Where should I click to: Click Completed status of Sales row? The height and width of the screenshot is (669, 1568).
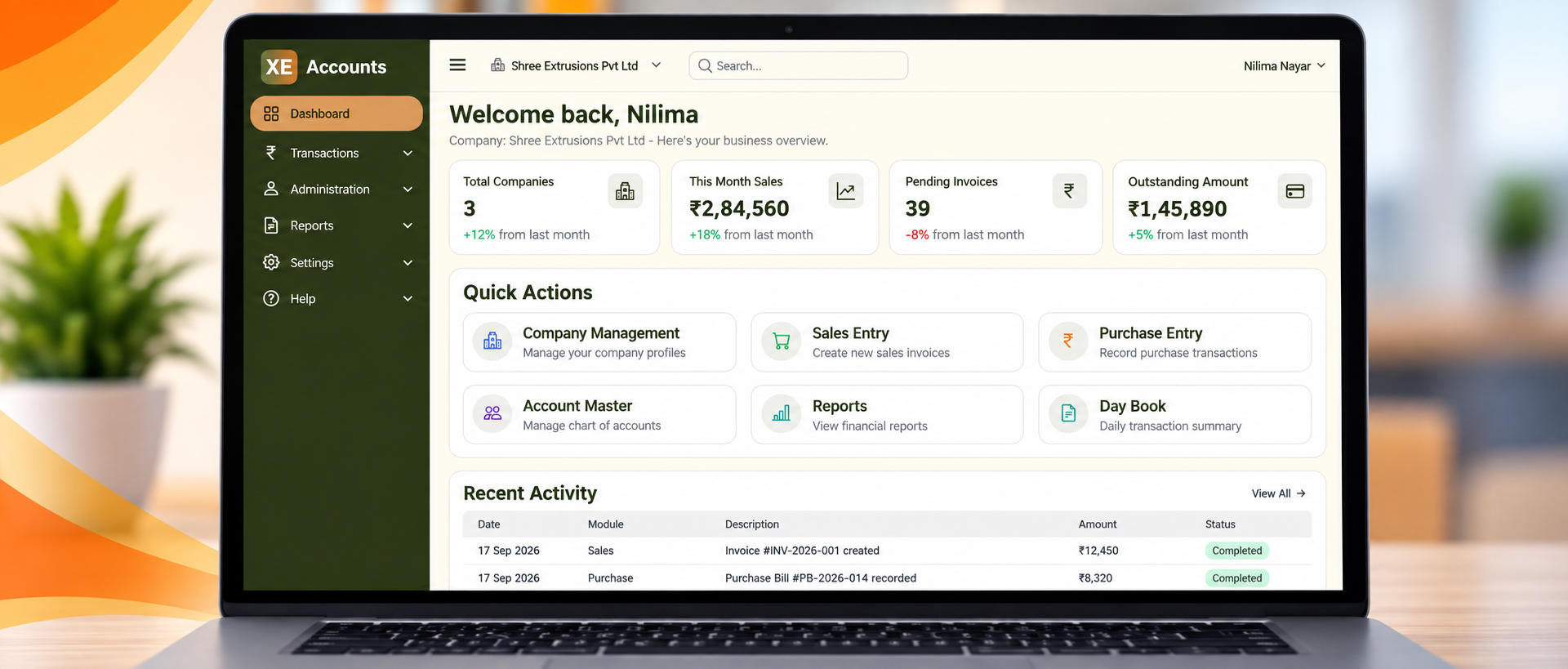(1236, 551)
